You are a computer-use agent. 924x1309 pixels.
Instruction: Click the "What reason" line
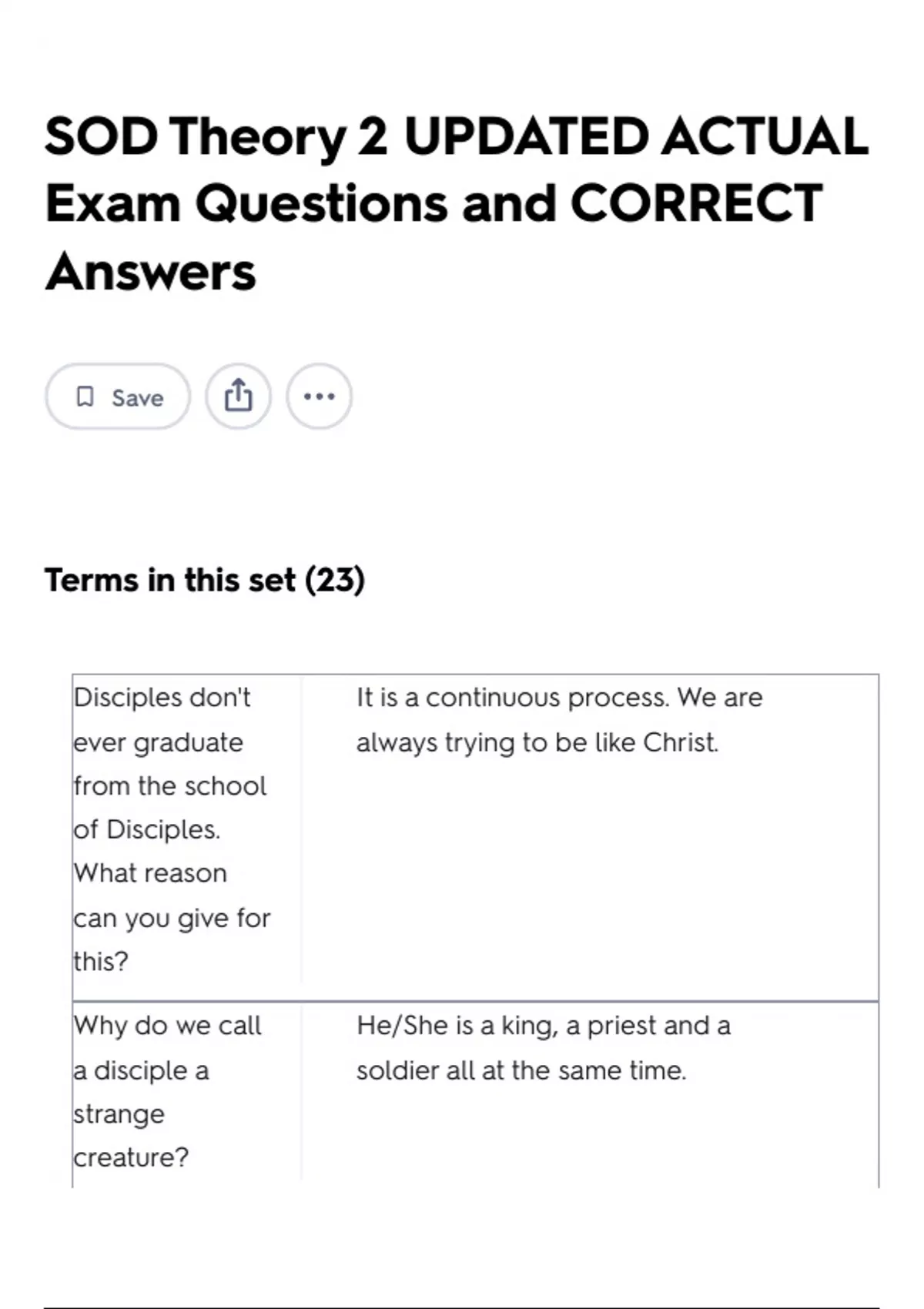point(151,873)
